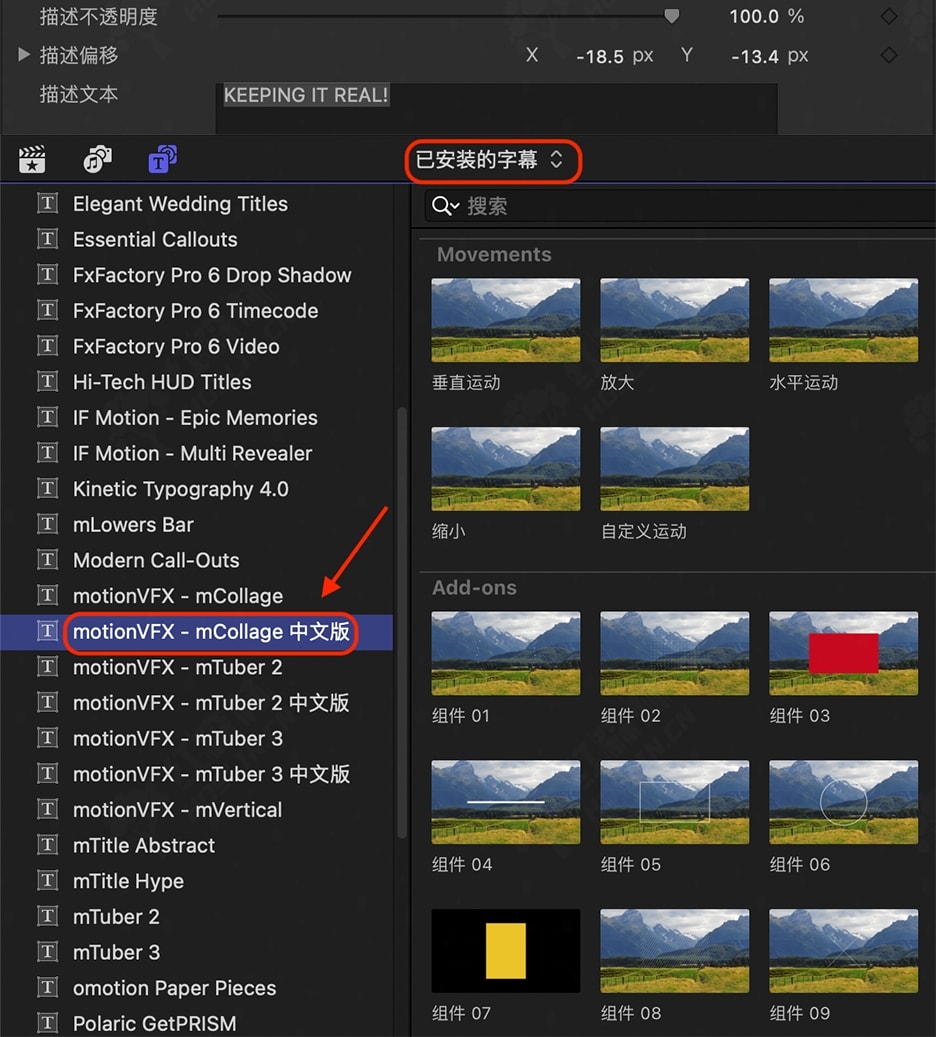Select FxFactory Pro 6 Timecode category
936x1037 pixels.
(195, 311)
